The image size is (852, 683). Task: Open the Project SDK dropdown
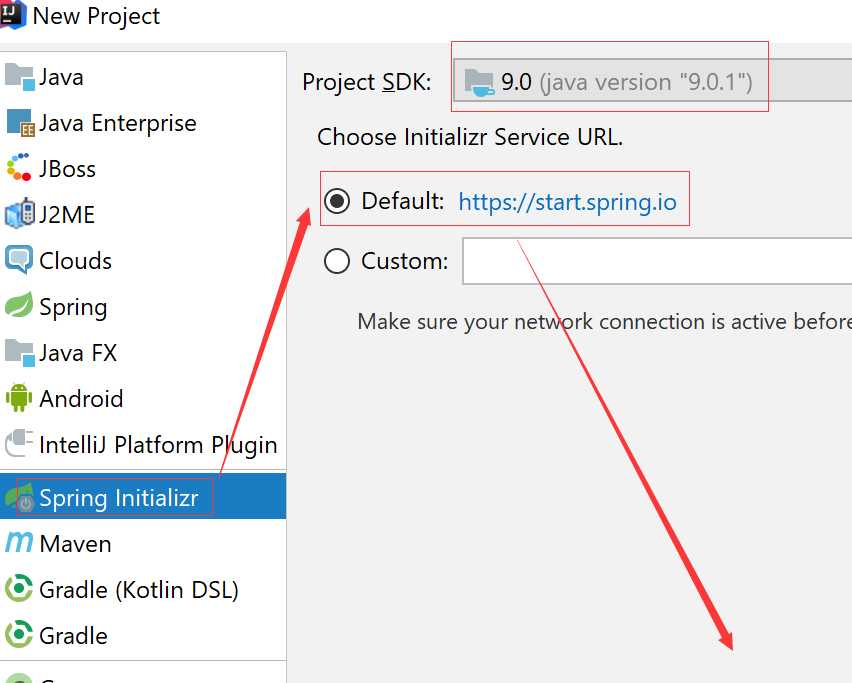(653, 80)
